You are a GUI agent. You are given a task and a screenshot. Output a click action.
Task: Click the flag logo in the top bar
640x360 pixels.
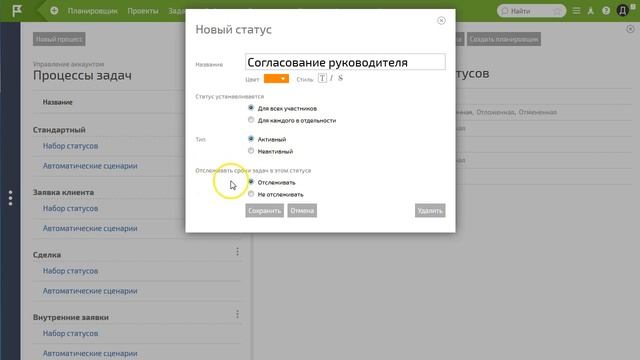point(17,11)
